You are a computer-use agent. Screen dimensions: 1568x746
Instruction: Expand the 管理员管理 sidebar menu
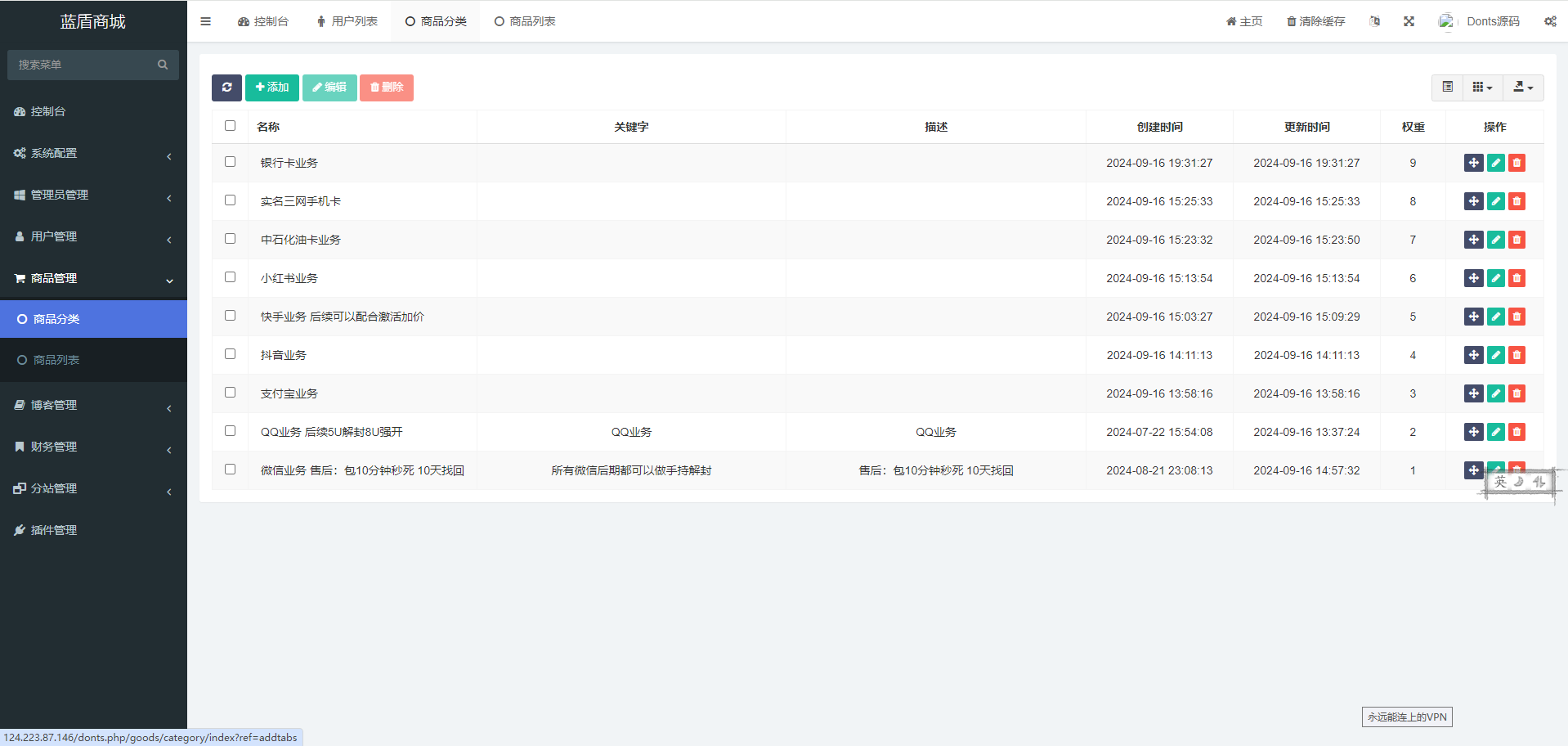click(93, 195)
